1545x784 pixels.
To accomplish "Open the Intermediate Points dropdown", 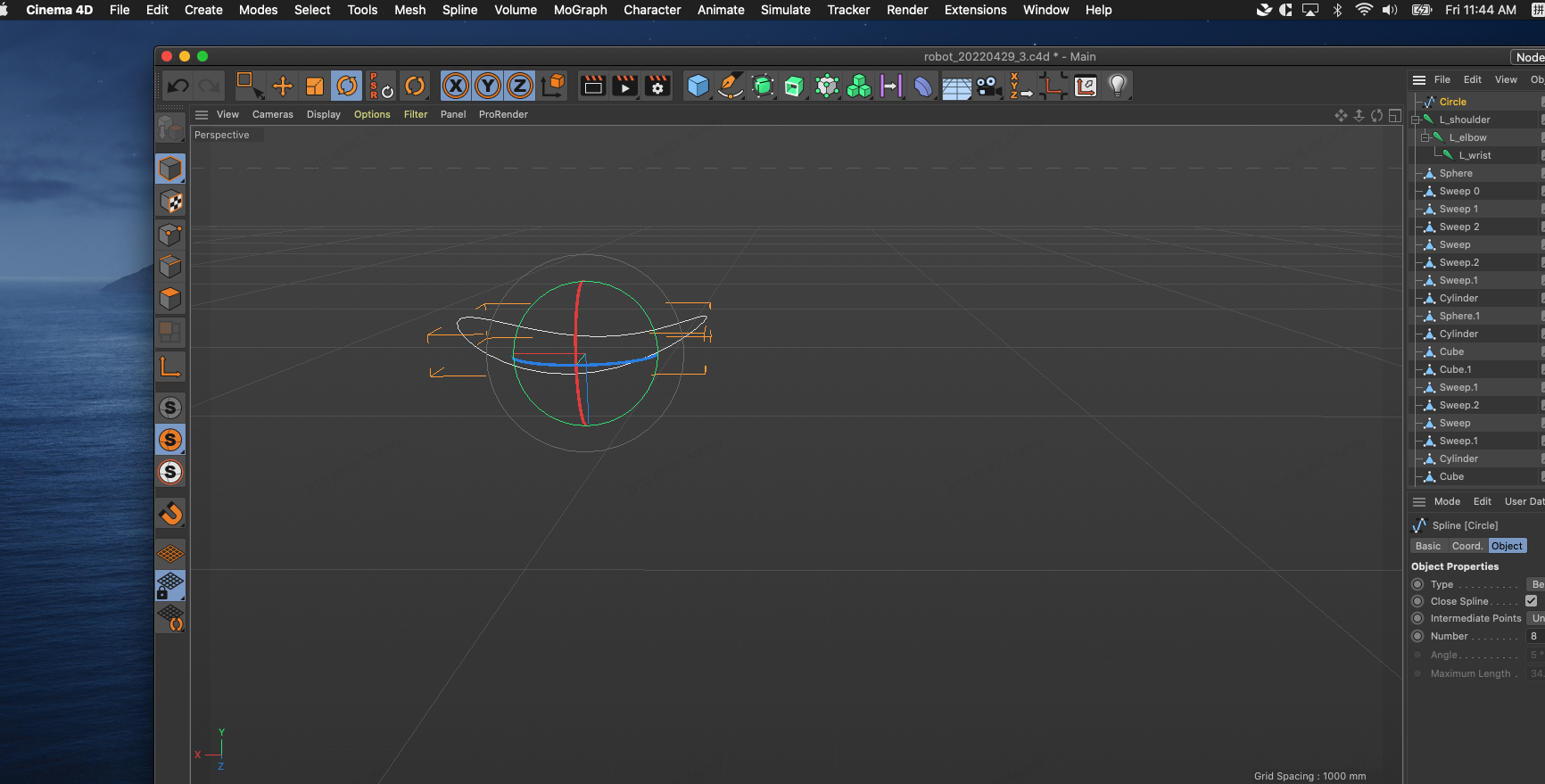I will (x=1536, y=618).
